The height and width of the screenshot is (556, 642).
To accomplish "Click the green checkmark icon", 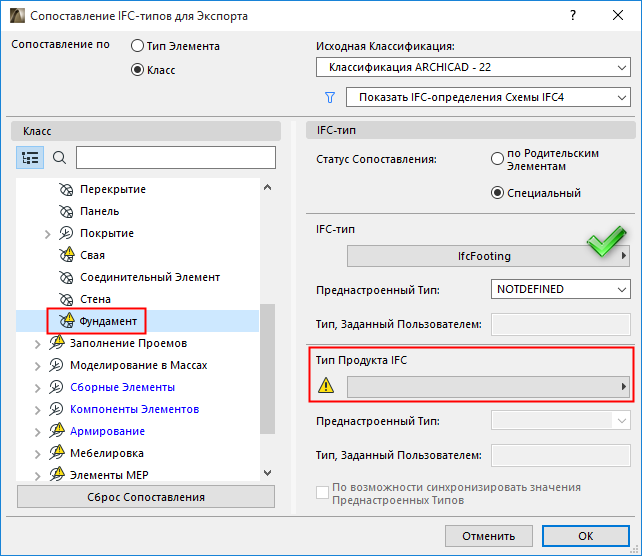I will coord(605,243).
